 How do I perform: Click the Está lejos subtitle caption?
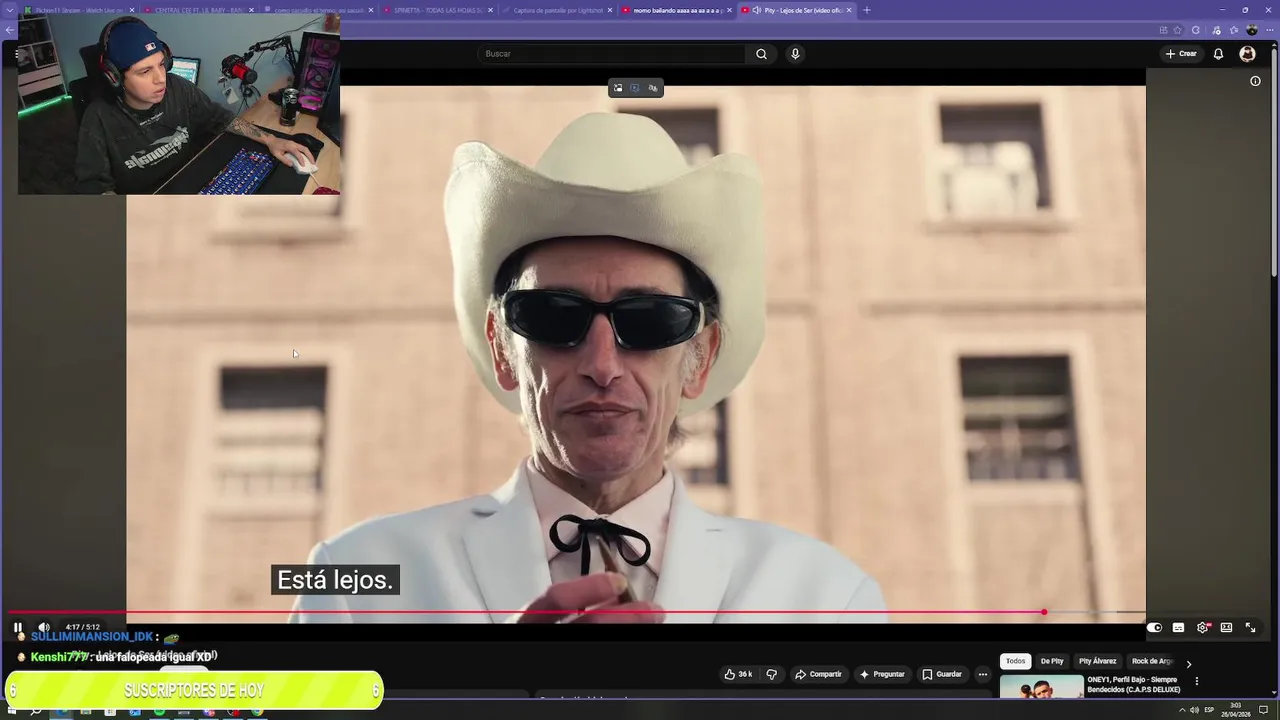335,580
